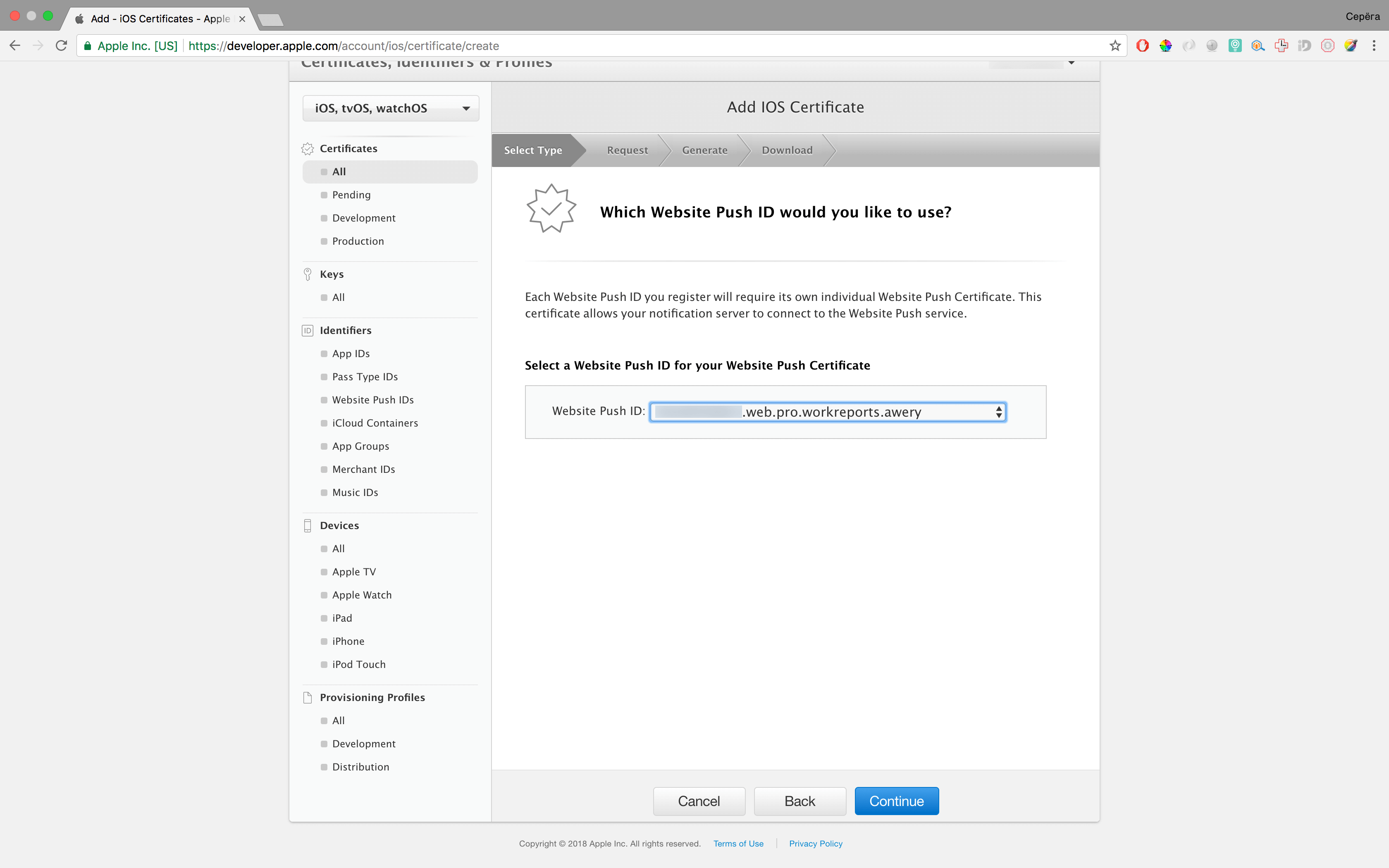Click the colorful wheel extension icon

1165,45
